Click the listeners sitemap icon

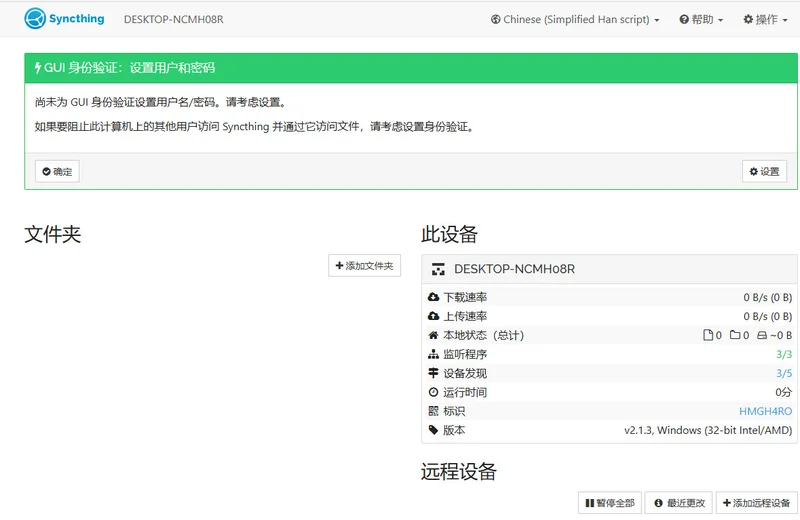click(433, 354)
